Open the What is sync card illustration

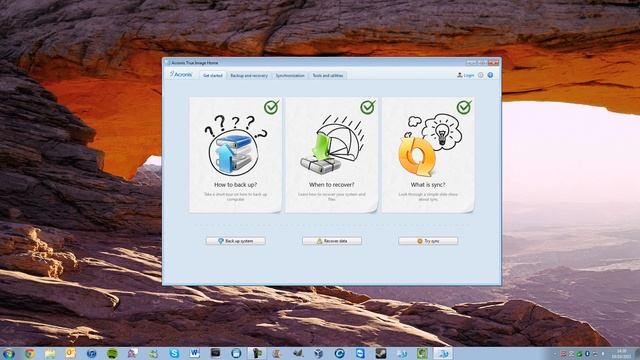point(429,145)
